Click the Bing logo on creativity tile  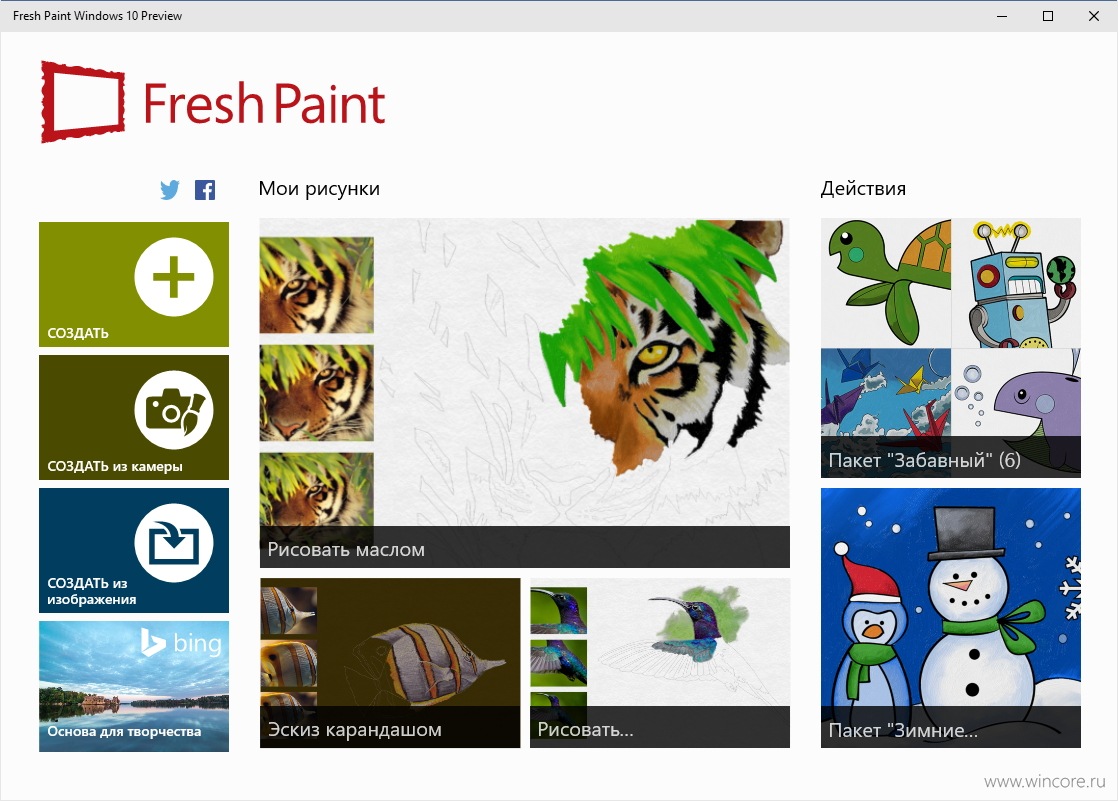pyautogui.click(x=181, y=643)
